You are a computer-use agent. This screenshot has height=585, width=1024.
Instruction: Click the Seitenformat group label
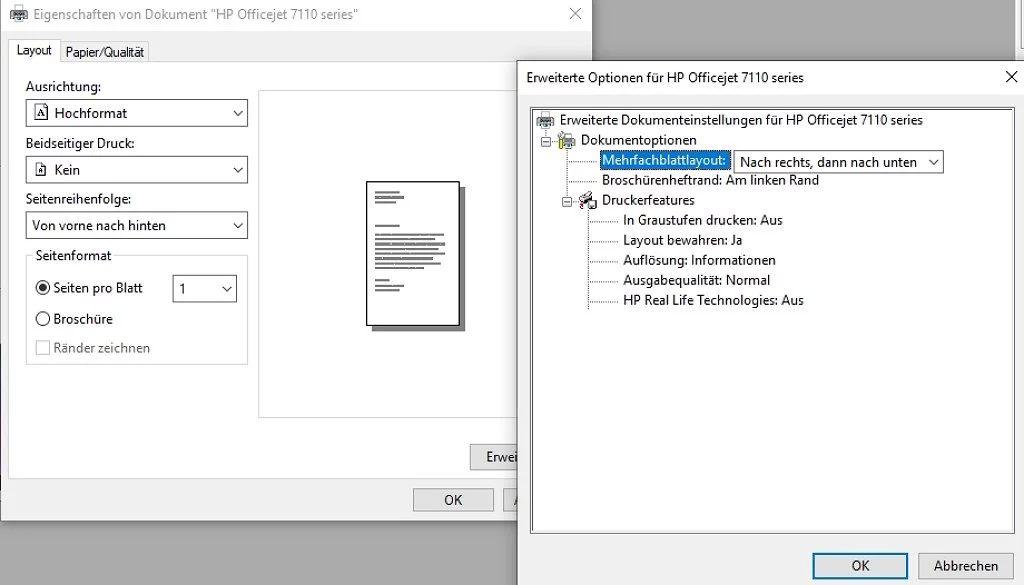click(73, 255)
